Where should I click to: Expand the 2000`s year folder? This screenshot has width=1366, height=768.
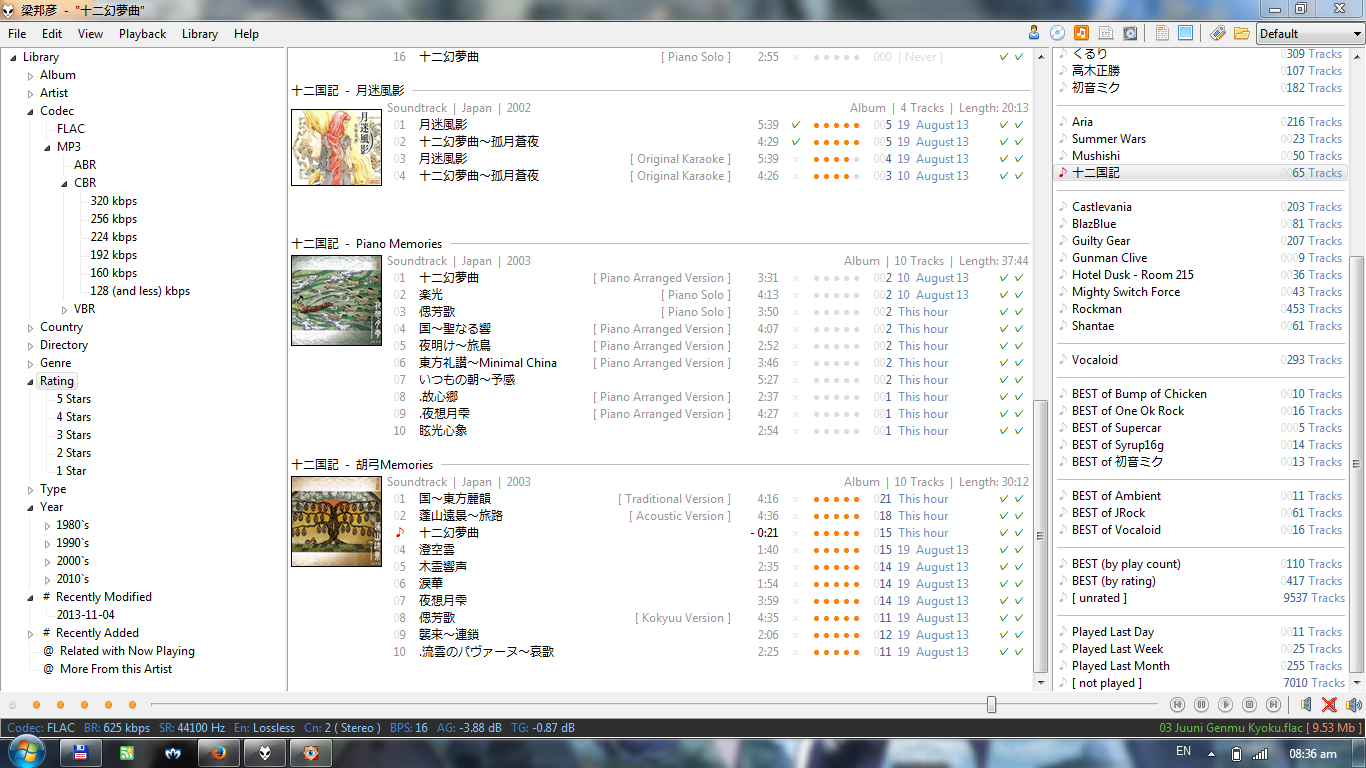47,562
